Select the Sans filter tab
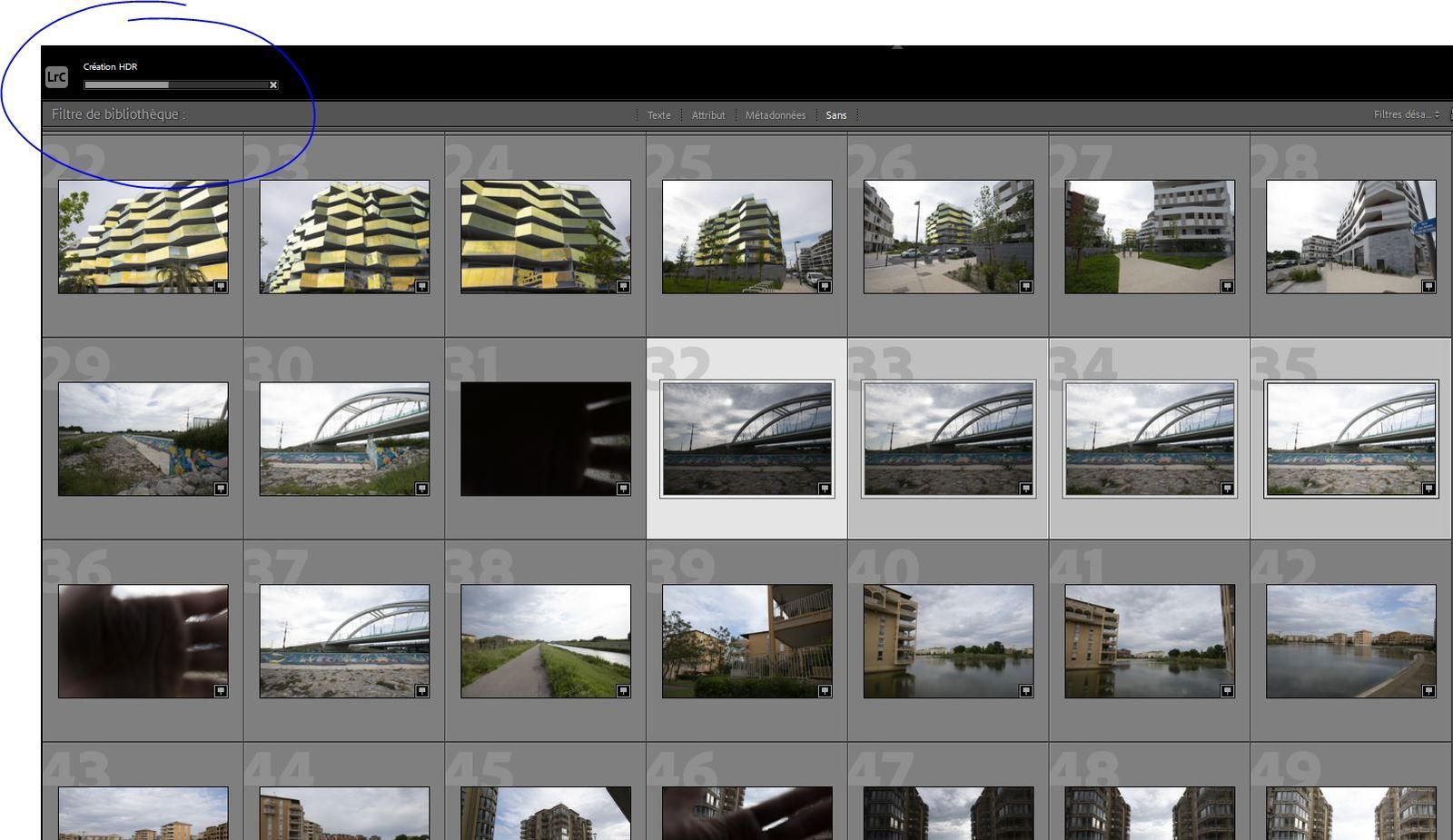Screen dimensions: 1453x840 pyautogui.click(x=836, y=115)
